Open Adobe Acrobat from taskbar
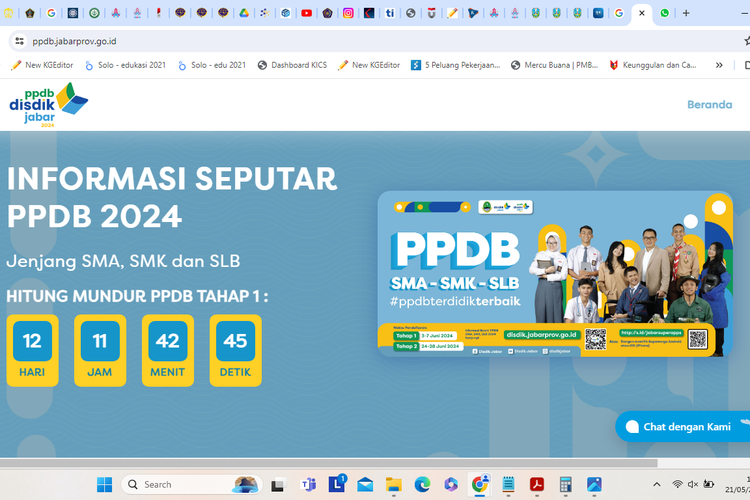Image resolution: width=750 pixels, height=500 pixels. click(537, 485)
